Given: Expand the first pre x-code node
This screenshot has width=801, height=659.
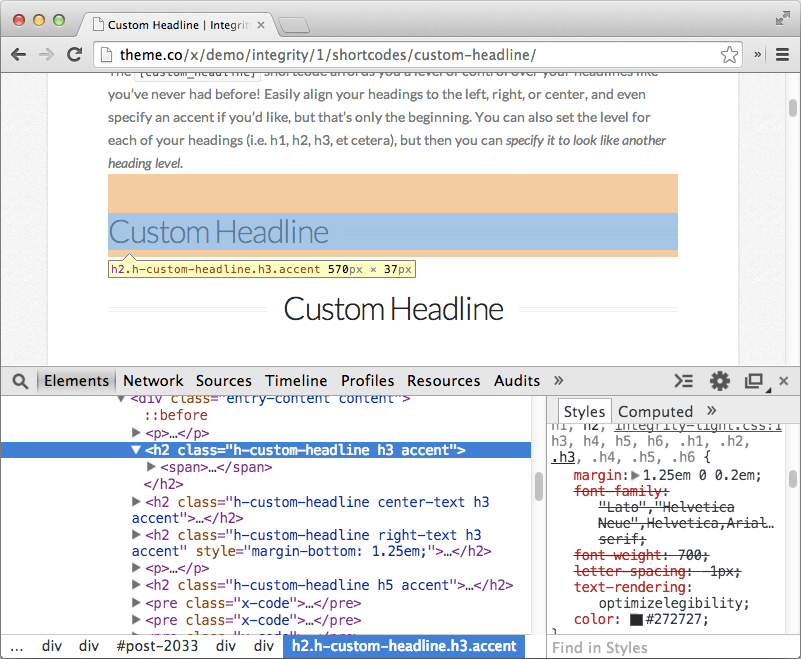Looking at the screenshot, I should point(136,603).
